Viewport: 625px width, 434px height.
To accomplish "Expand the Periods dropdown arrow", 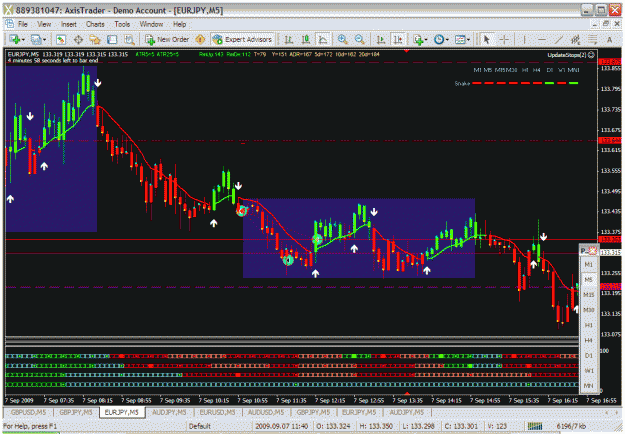I will [x=447, y=39].
